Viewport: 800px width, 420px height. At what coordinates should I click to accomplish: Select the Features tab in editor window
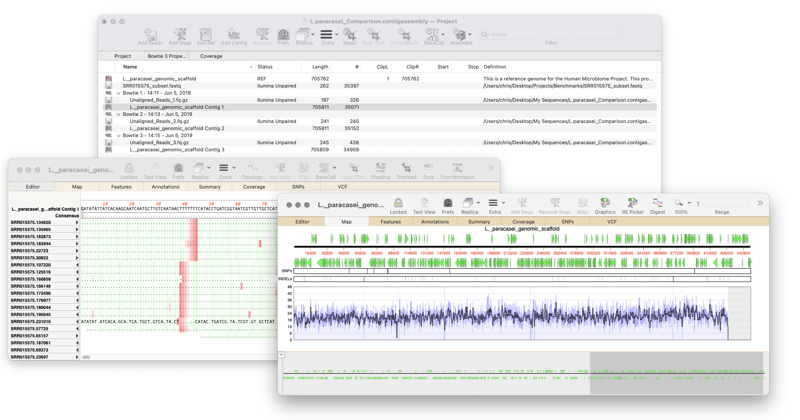[x=121, y=187]
